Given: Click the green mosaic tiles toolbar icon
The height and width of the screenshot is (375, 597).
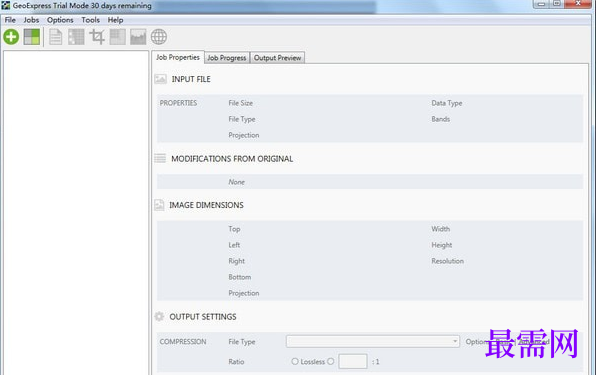Looking at the screenshot, I should pyautogui.click(x=32, y=37).
